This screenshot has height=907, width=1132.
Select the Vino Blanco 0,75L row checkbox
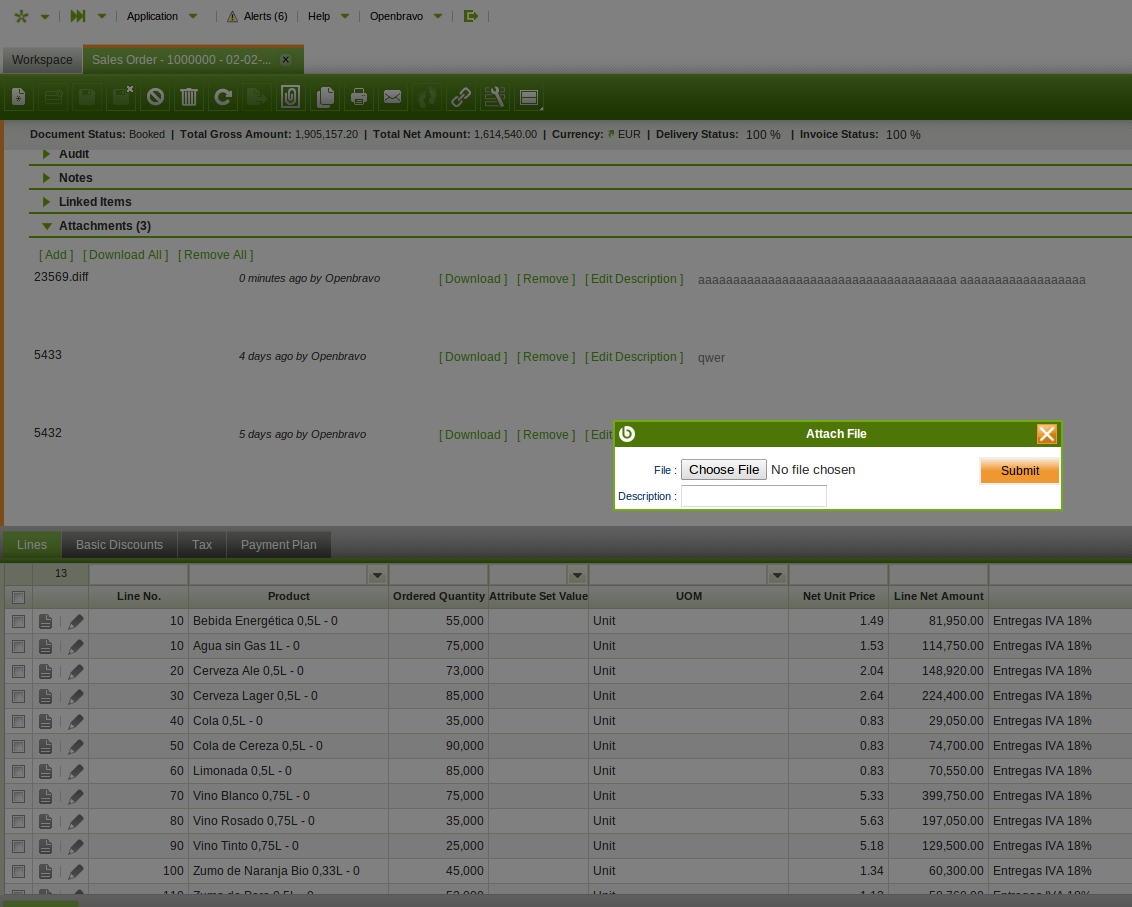coord(18,796)
